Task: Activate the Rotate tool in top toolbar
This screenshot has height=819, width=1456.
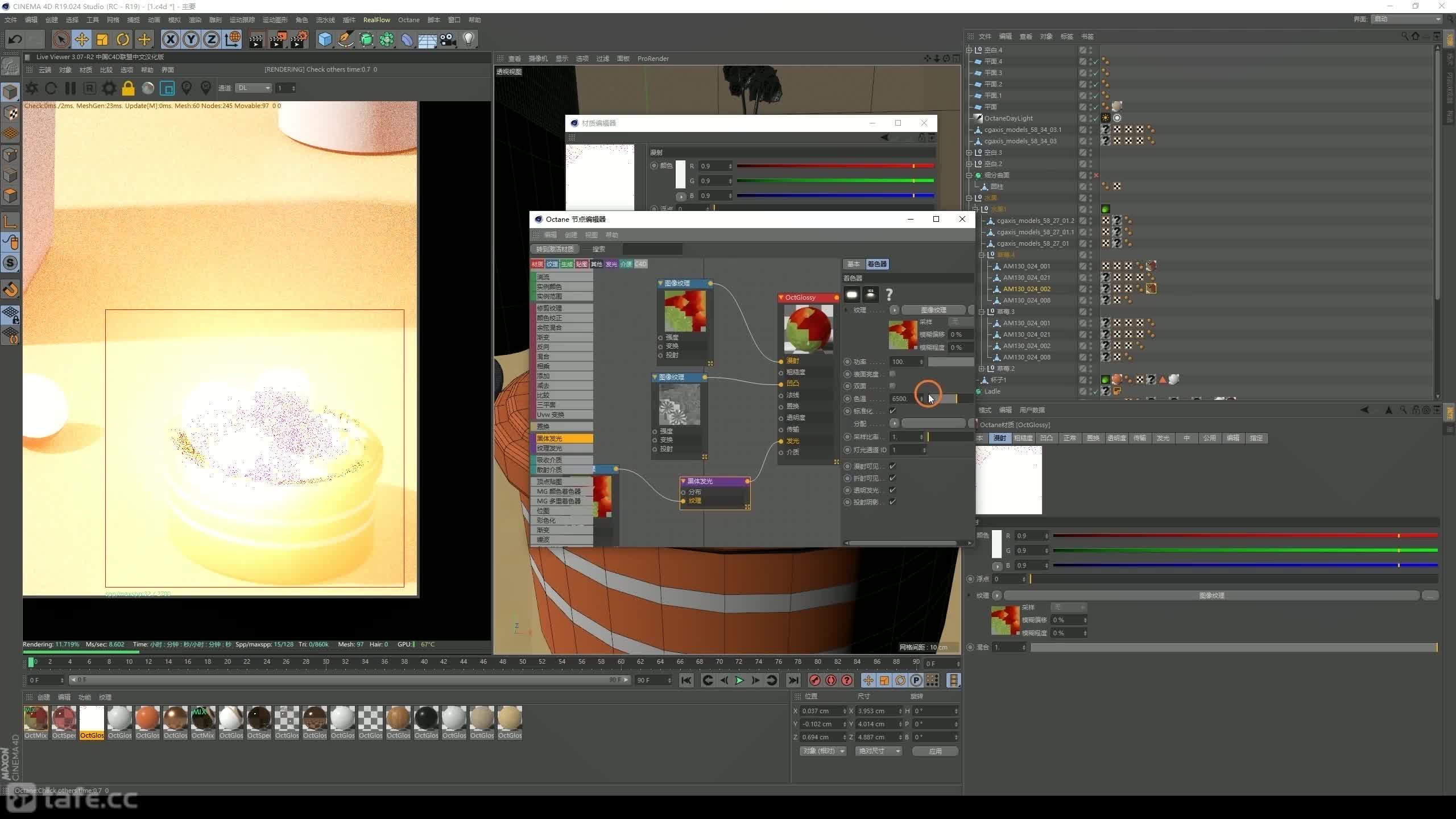Action: [123, 39]
